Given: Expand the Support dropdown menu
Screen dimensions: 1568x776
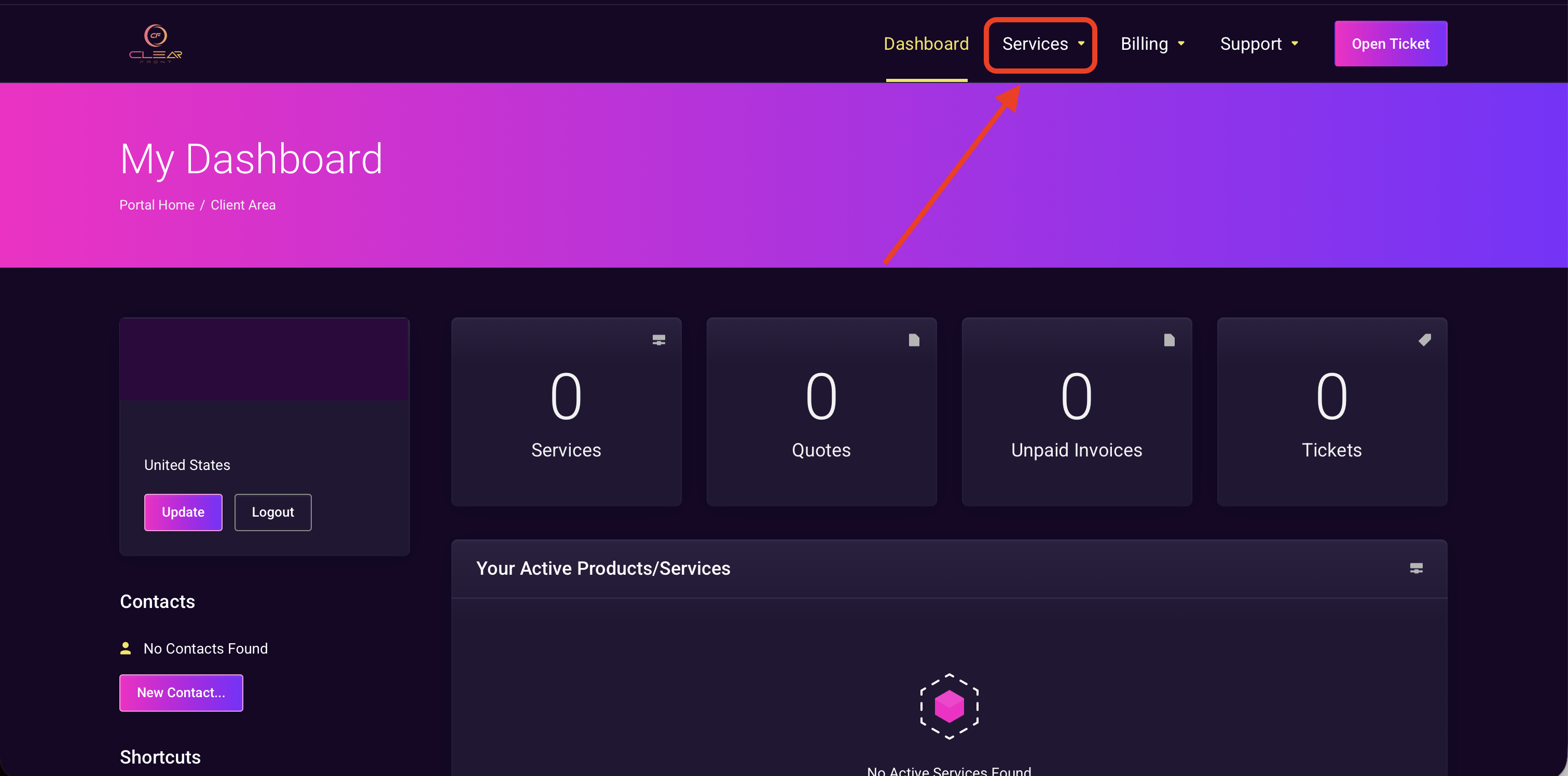Looking at the screenshot, I should (1258, 44).
